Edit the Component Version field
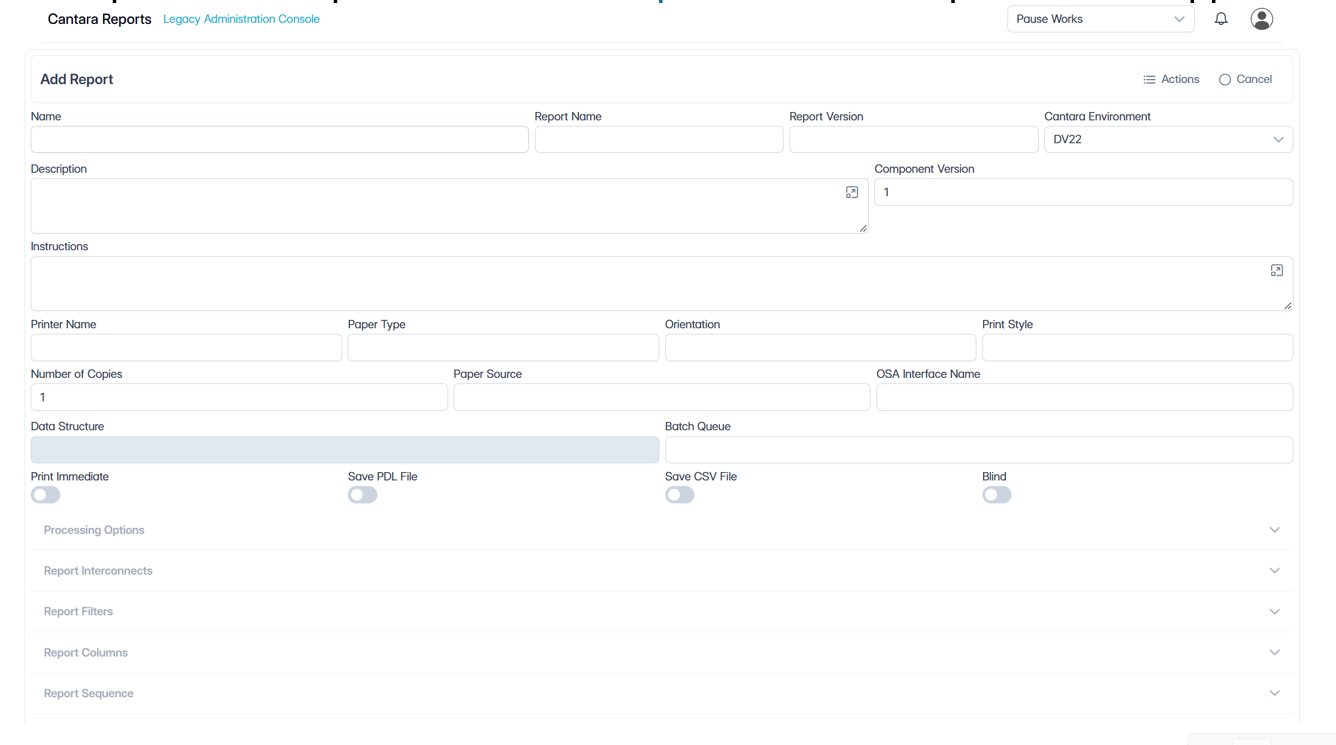1336x745 pixels. pyautogui.click(x=1084, y=192)
